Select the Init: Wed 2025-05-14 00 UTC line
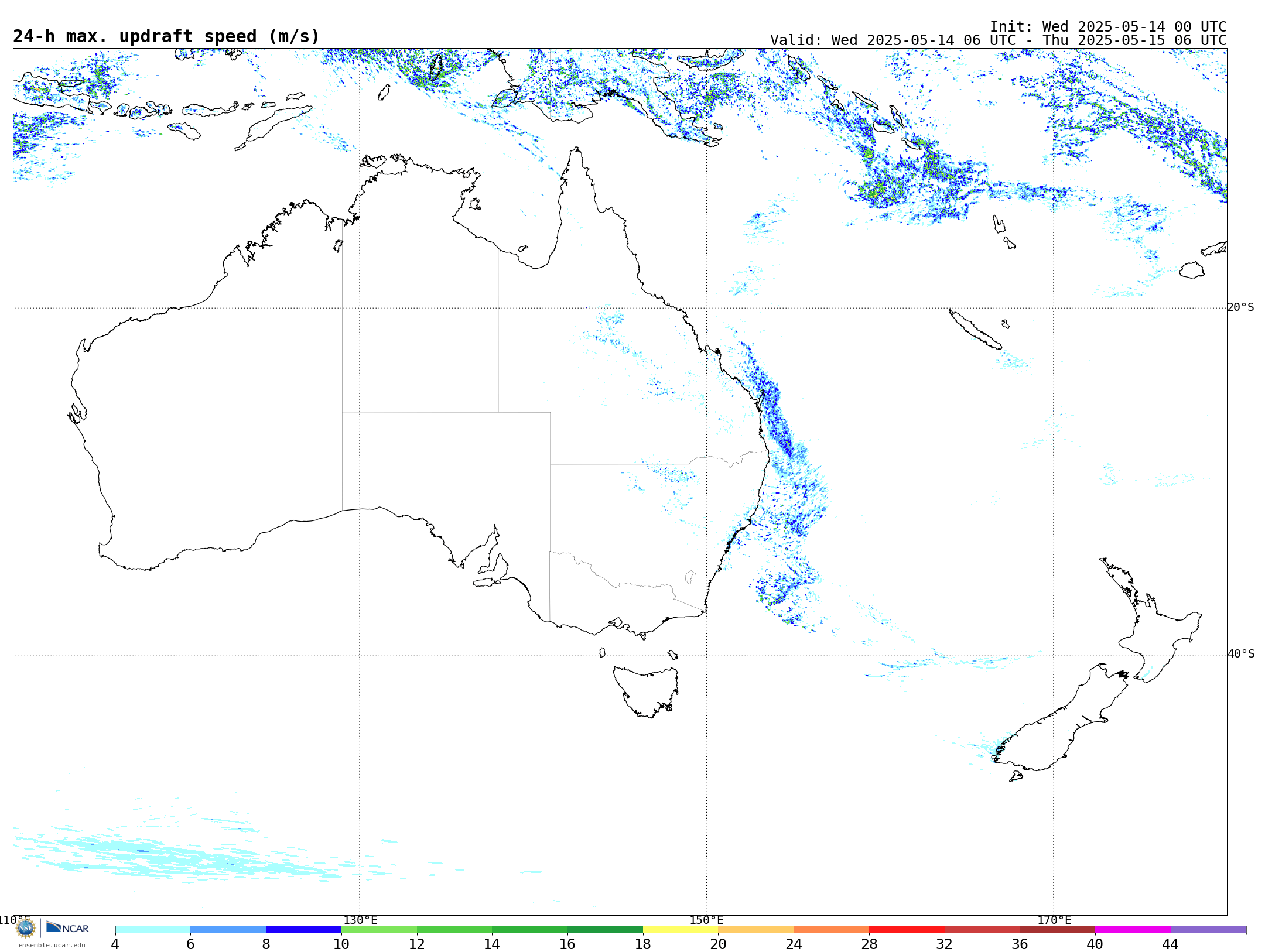Image resolution: width=1265 pixels, height=952 pixels. coord(1108,27)
